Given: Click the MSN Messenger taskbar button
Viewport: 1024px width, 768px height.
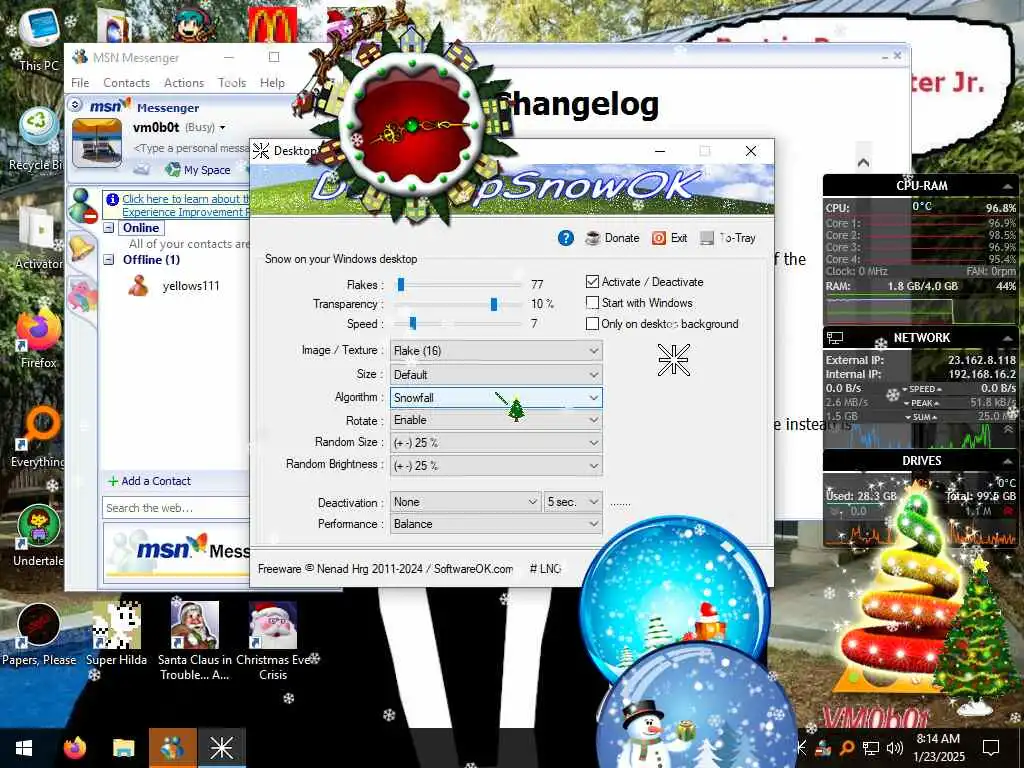Looking at the screenshot, I should [x=172, y=748].
